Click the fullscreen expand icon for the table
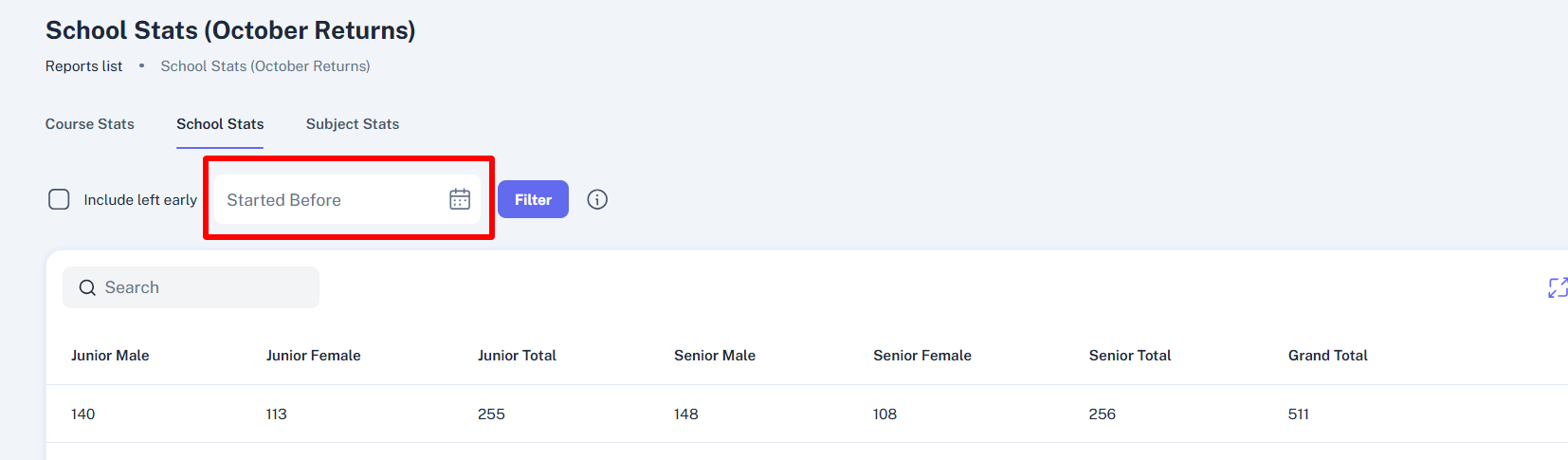 coord(1558,287)
